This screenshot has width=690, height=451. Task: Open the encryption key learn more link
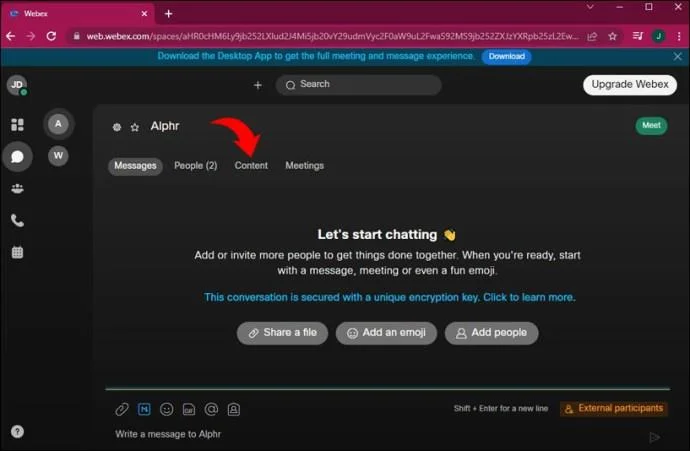389,297
